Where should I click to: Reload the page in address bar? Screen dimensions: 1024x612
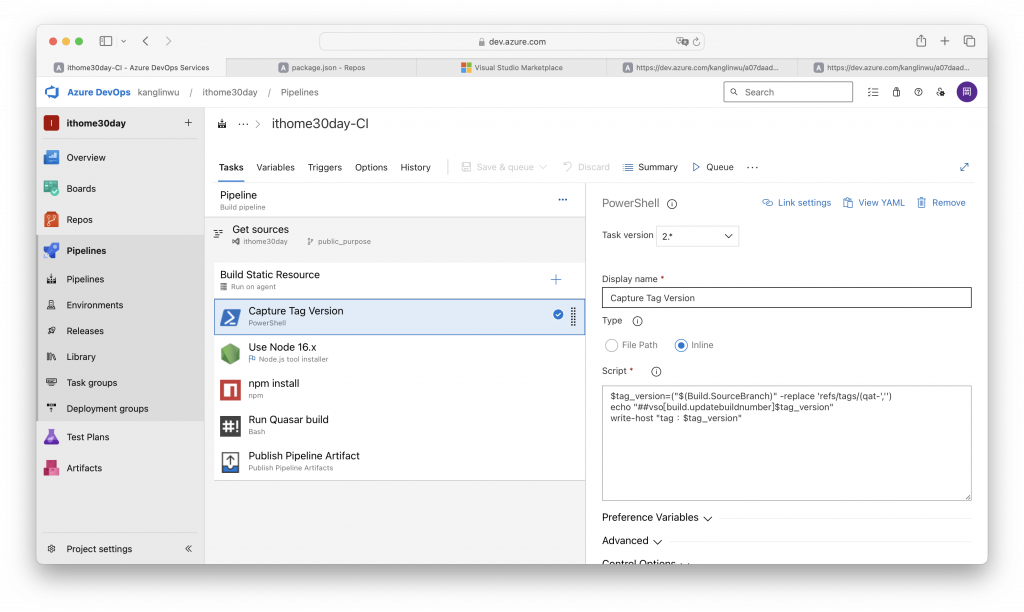(696, 41)
